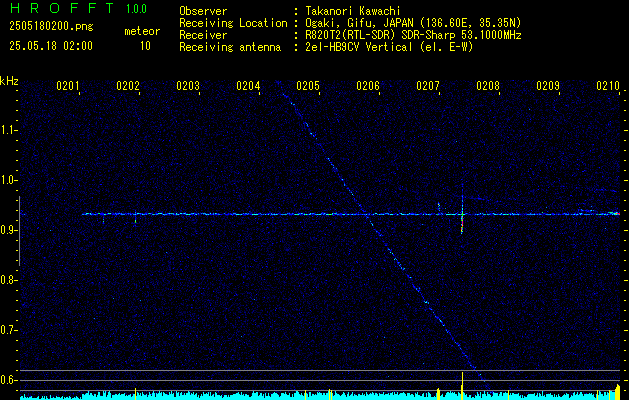Click the meteor count value 10
This screenshot has height=400, width=629.
(145, 46)
